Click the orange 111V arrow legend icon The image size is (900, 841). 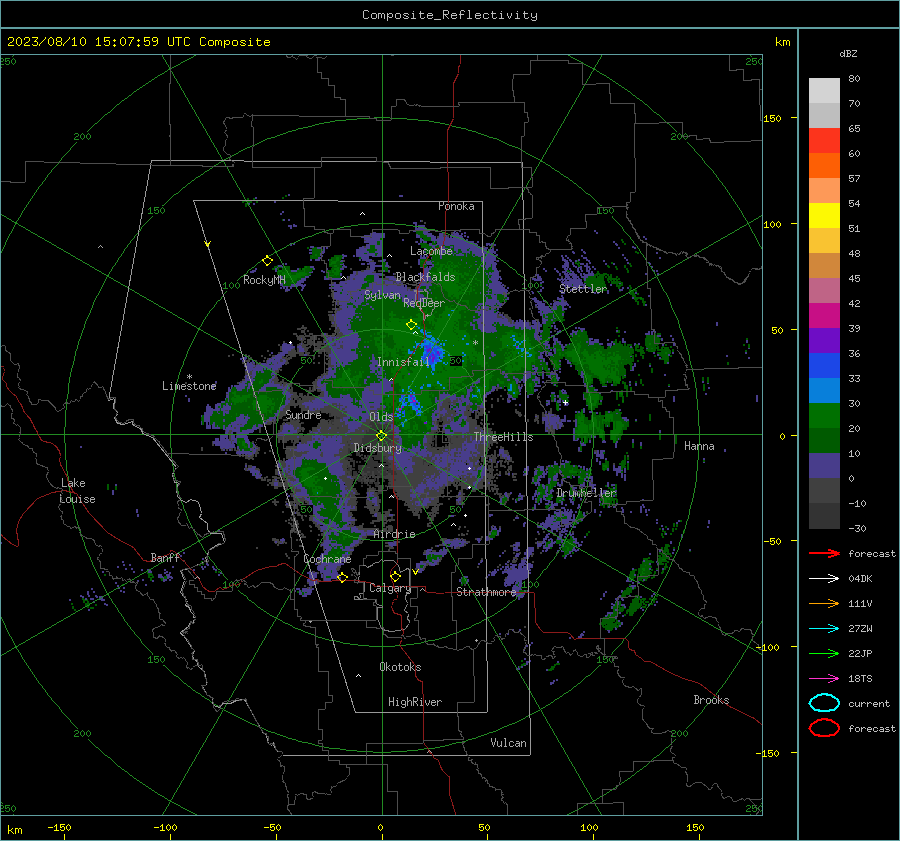tap(824, 603)
